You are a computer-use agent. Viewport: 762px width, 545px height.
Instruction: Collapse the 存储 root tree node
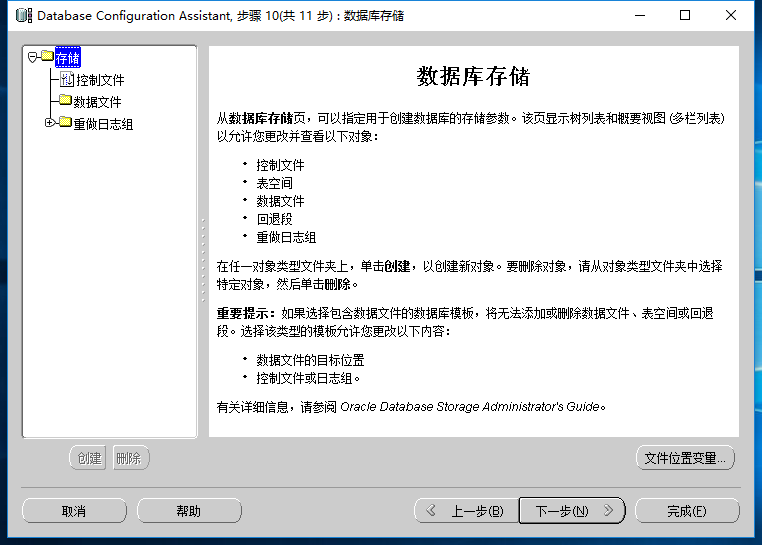tap(33, 57)
